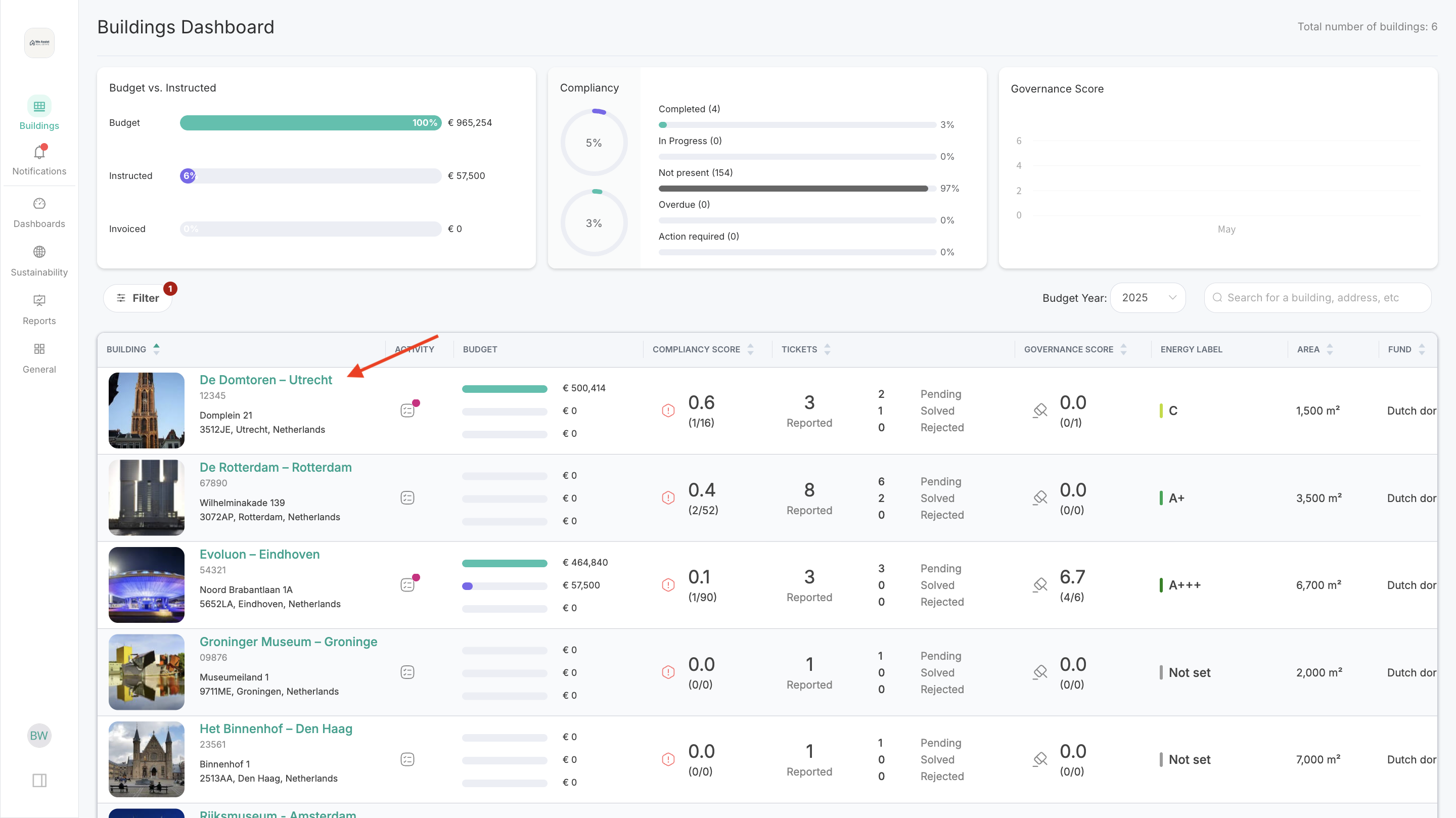Click De Rotterdam building thumbnail
The image size is (1456, 818).
tap(147, 497)
